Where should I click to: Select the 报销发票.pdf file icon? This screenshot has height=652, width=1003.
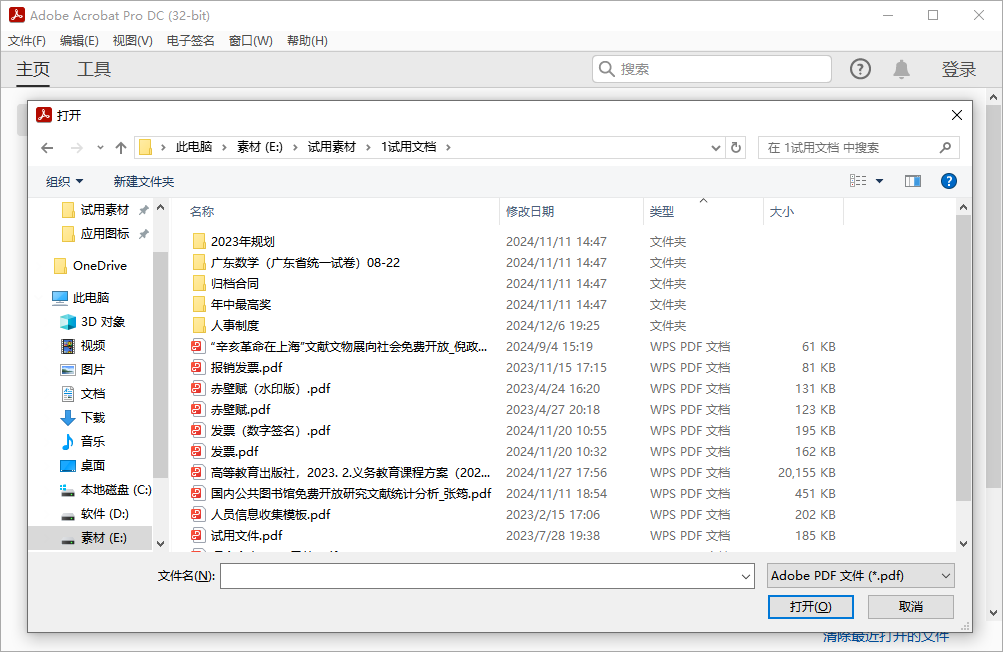(x=198, y=367)
